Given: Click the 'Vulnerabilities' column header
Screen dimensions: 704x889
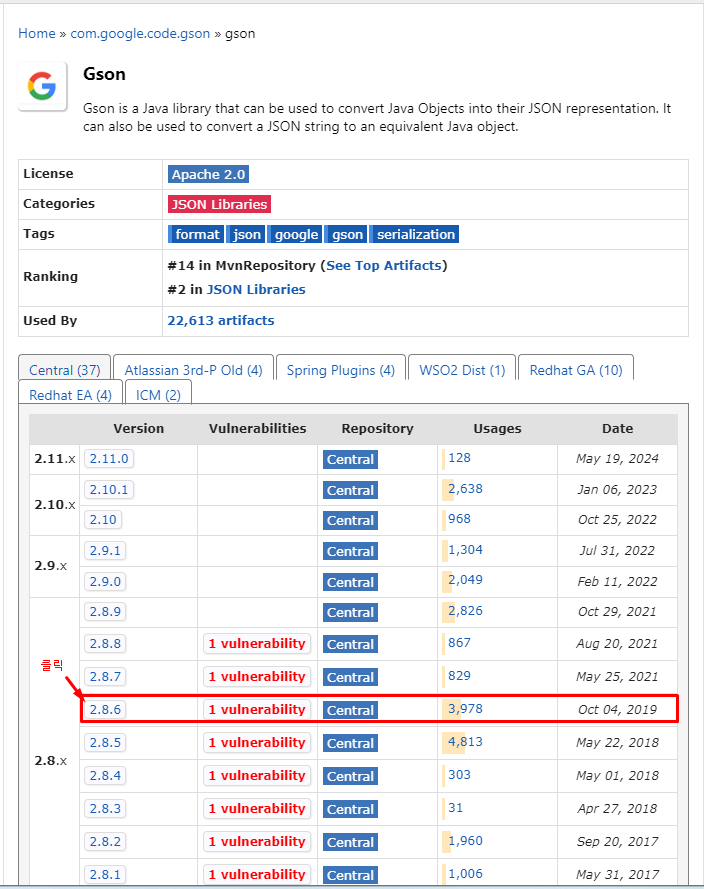Looking at the screenshot, I should [257, 429].
